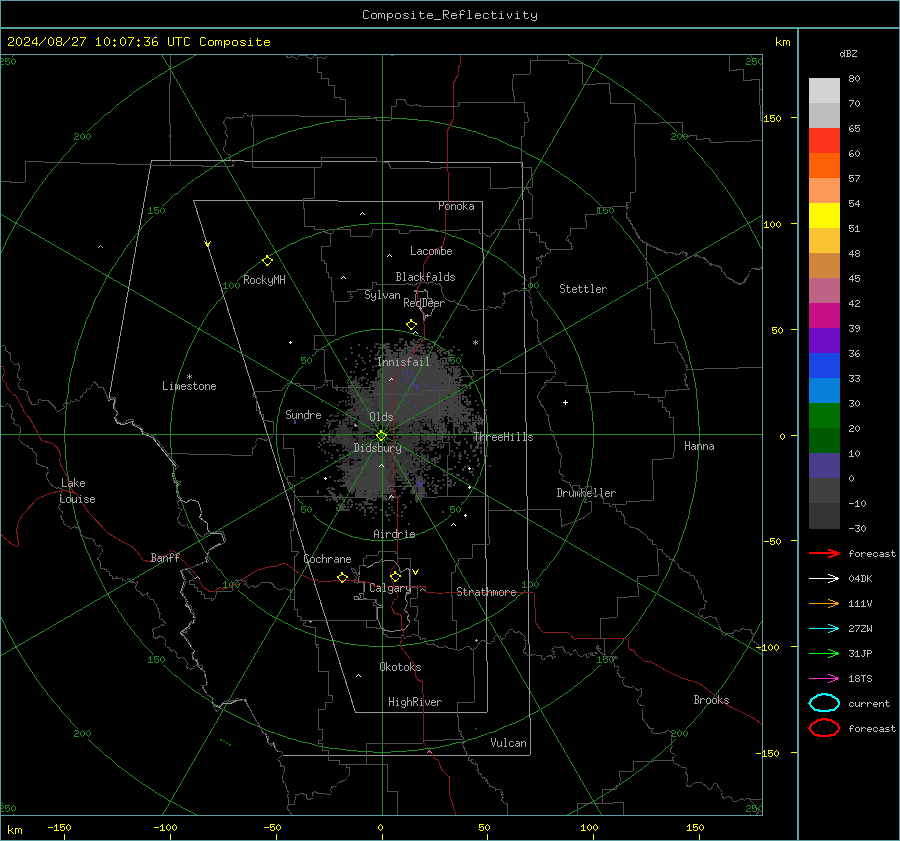This screenshot has width=900, height=841.
Task: Select the light gray 70-80 dBZ swatch
Action: (824, 90)
